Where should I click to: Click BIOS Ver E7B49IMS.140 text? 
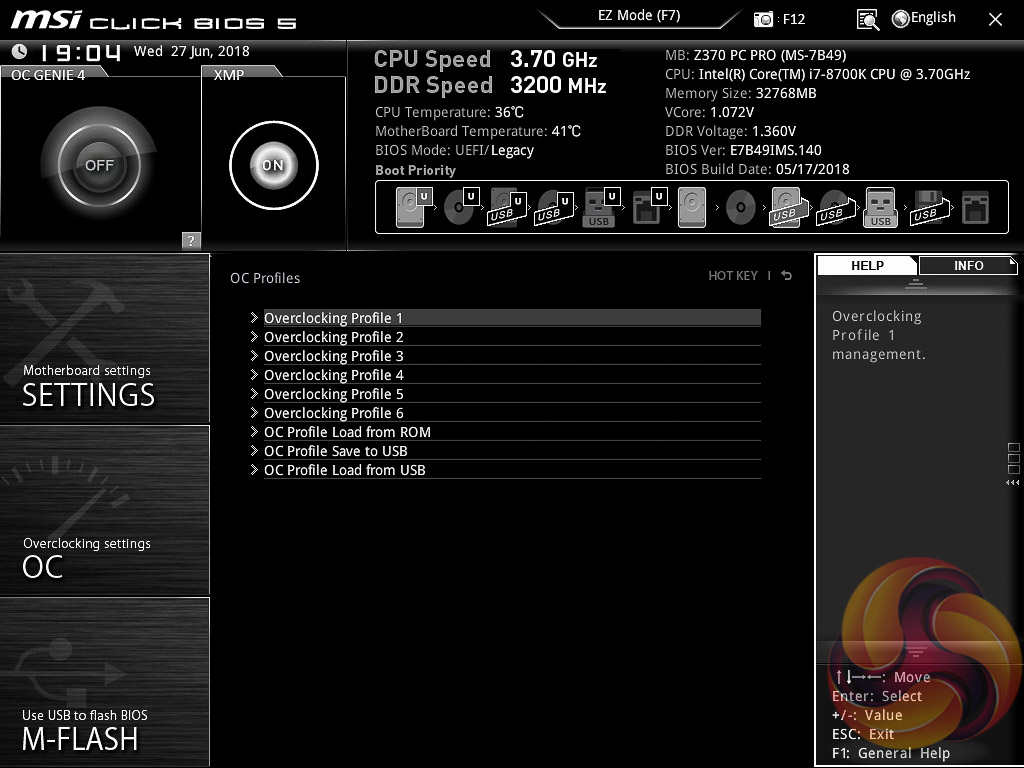click(743, 150)
